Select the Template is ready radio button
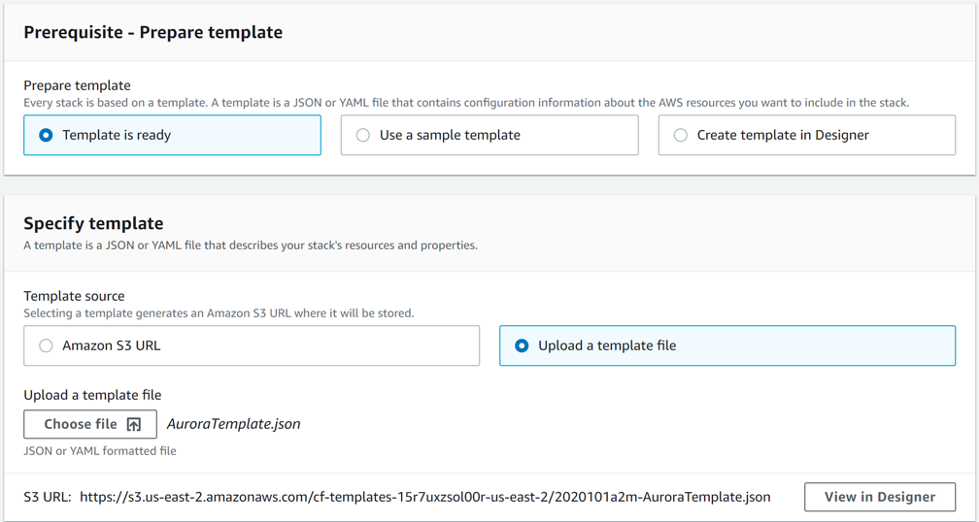Screen dimensions: 979x522 click(x=46, y=135)
